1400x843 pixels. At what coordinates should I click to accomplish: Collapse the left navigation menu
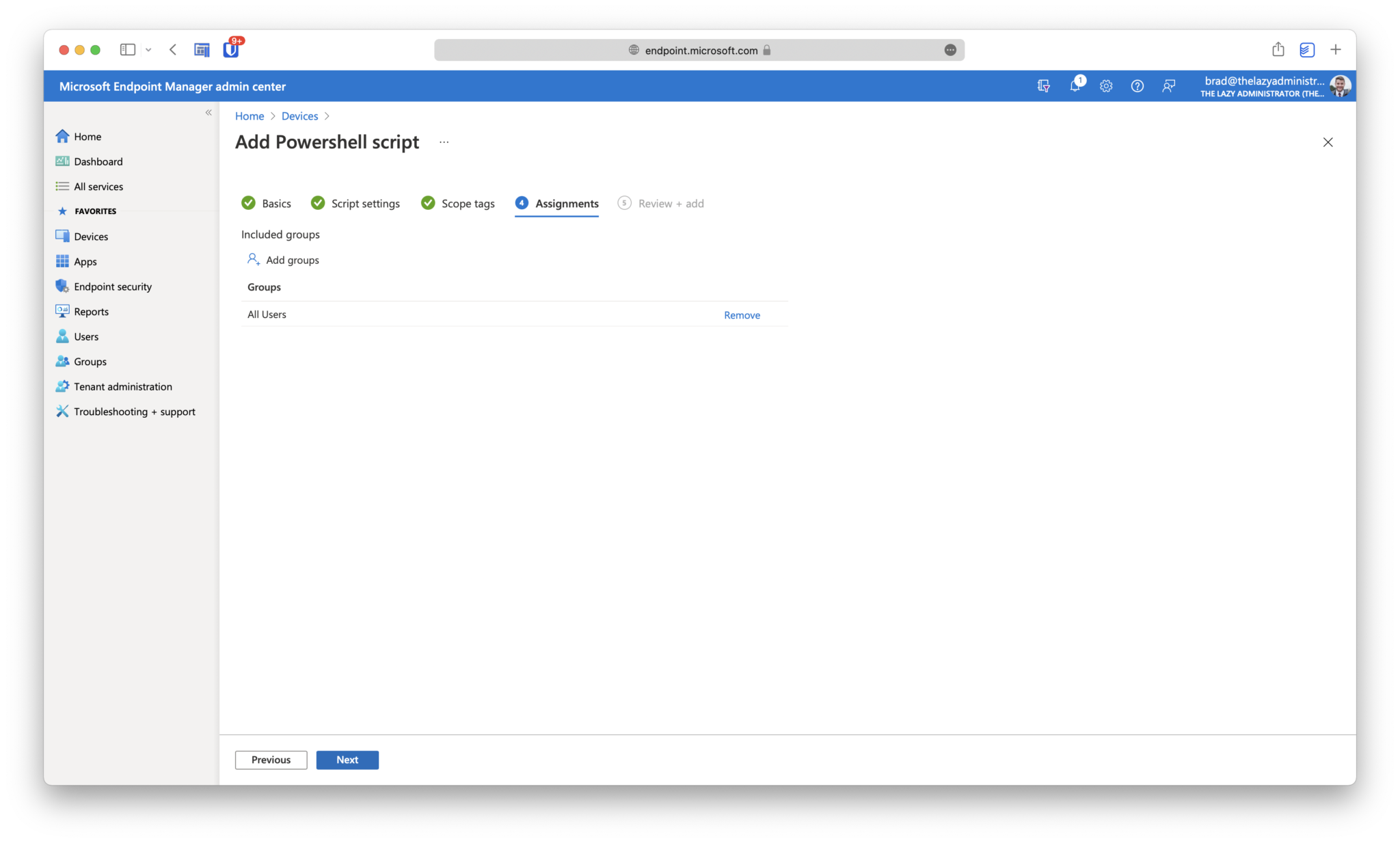pyautogui.click(x=208, y=113)
